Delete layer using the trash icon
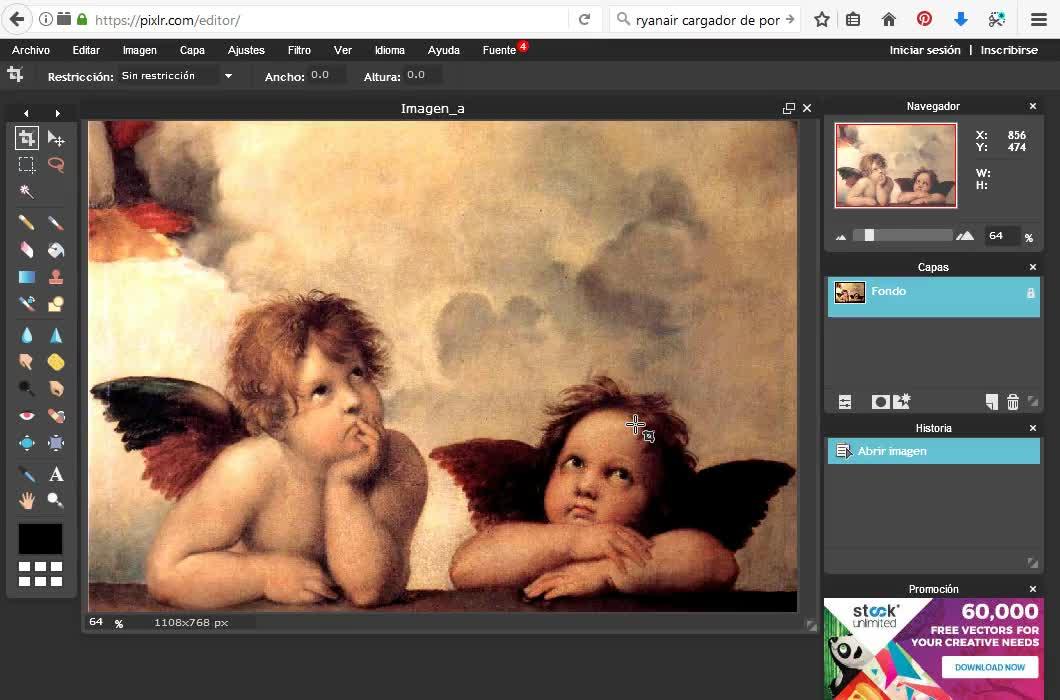 (x=1012, y=402)
